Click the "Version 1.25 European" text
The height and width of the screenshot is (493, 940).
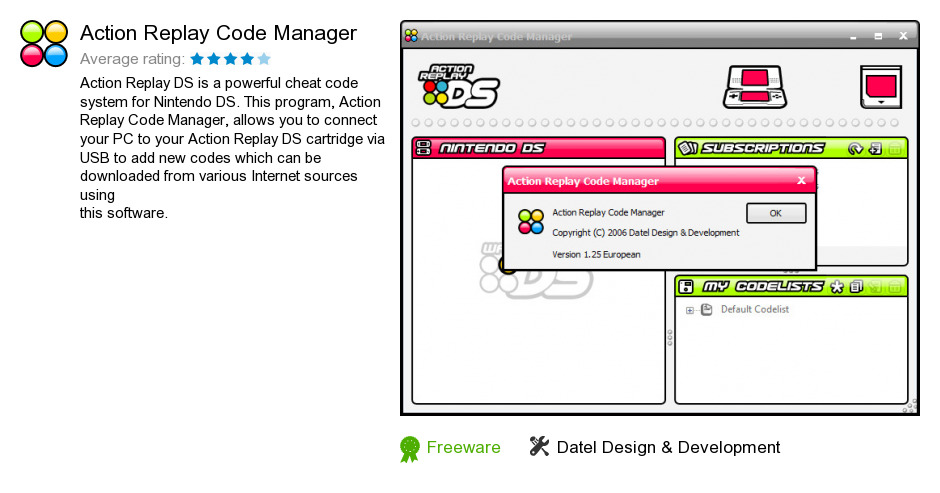pos(596,254)
